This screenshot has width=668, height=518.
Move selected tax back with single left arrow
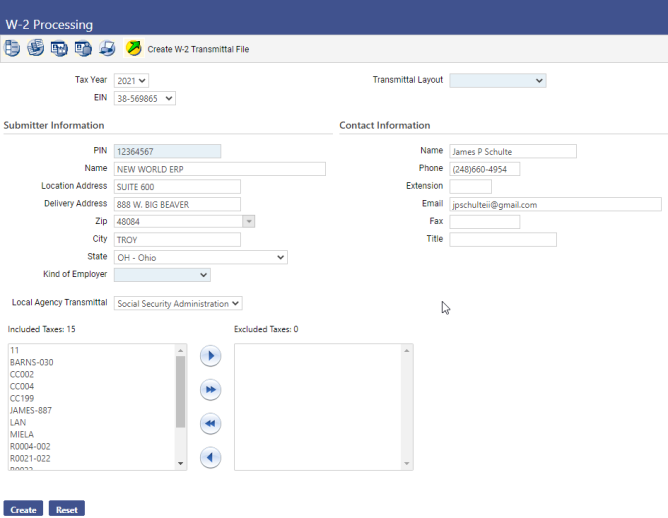pyautogui.click(x=210, y=457)
